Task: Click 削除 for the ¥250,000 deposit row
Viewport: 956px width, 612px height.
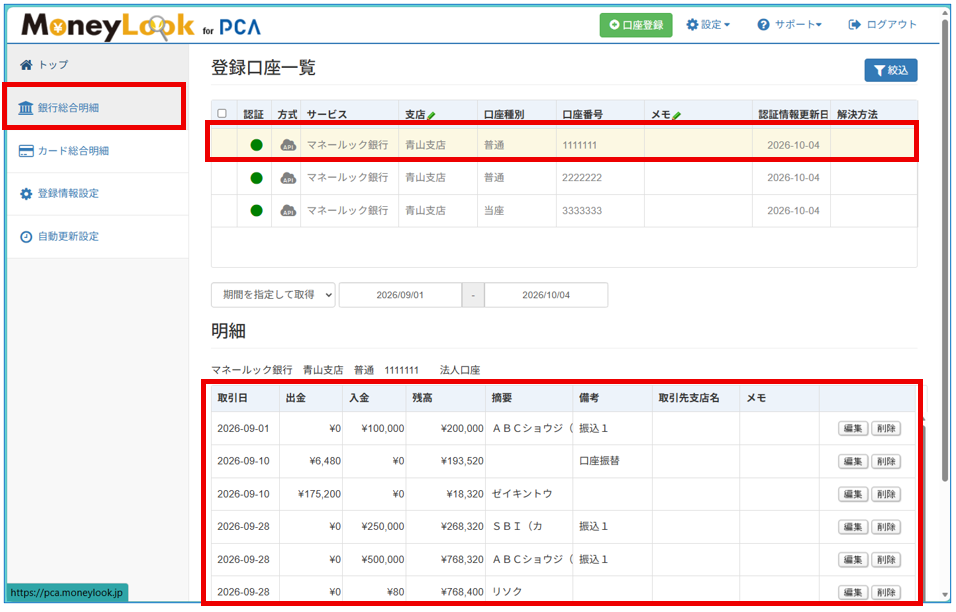Action: (886, 527)
